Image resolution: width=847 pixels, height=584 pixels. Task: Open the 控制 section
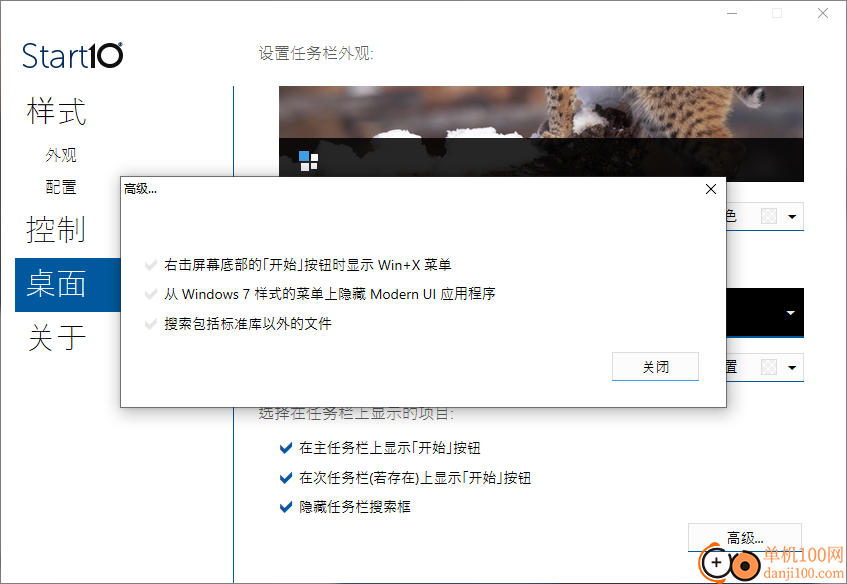coord(56,229)
